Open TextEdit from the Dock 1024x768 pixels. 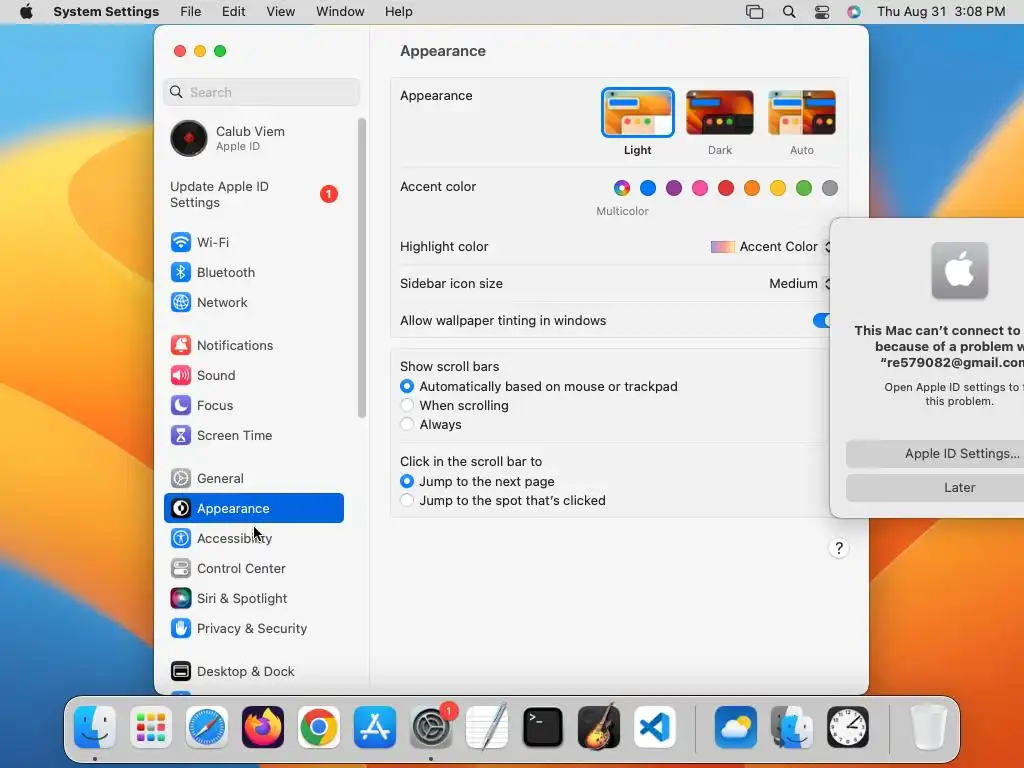pyautogui.click(x=487, y=727)
